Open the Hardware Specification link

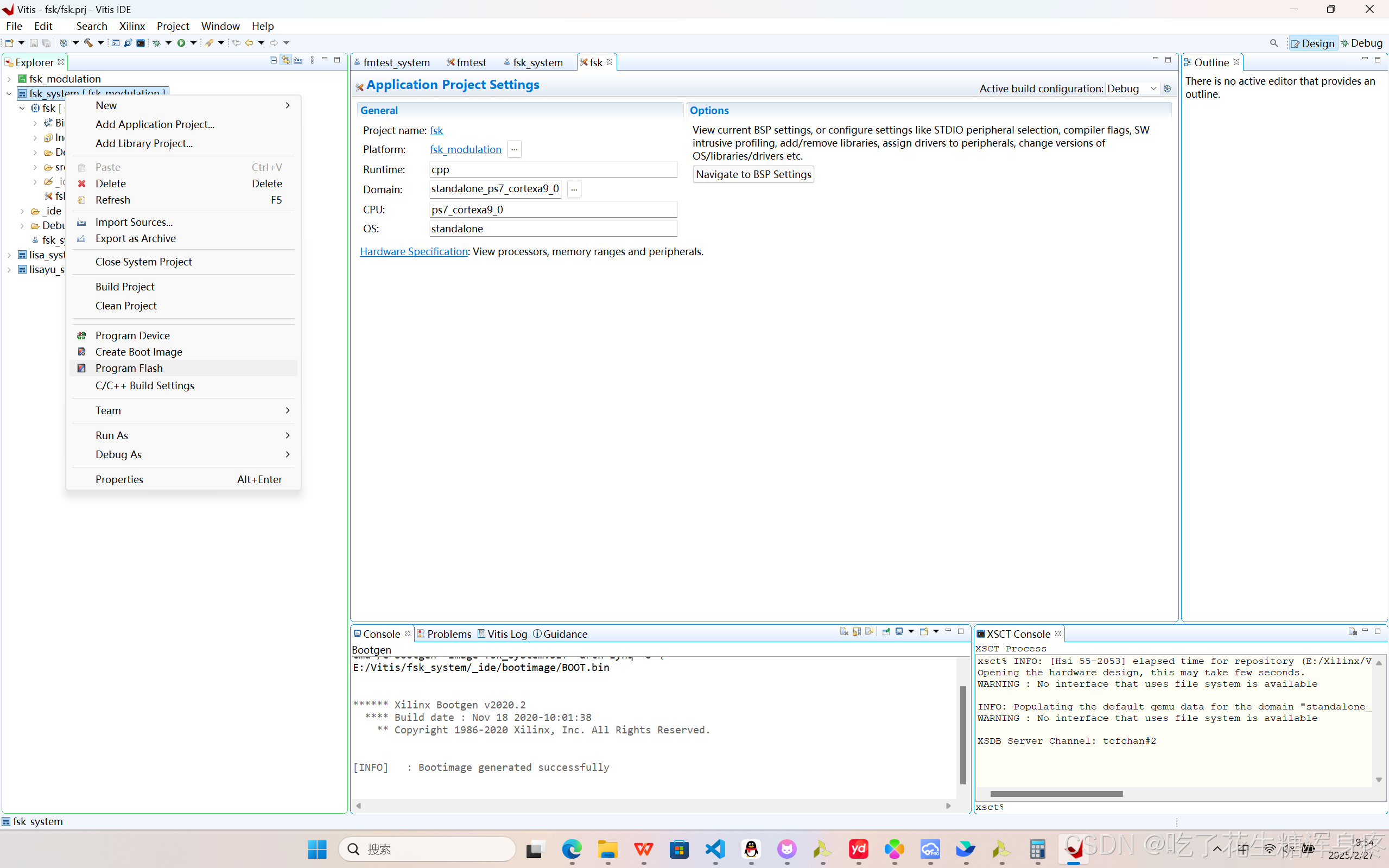pos(414,251)
